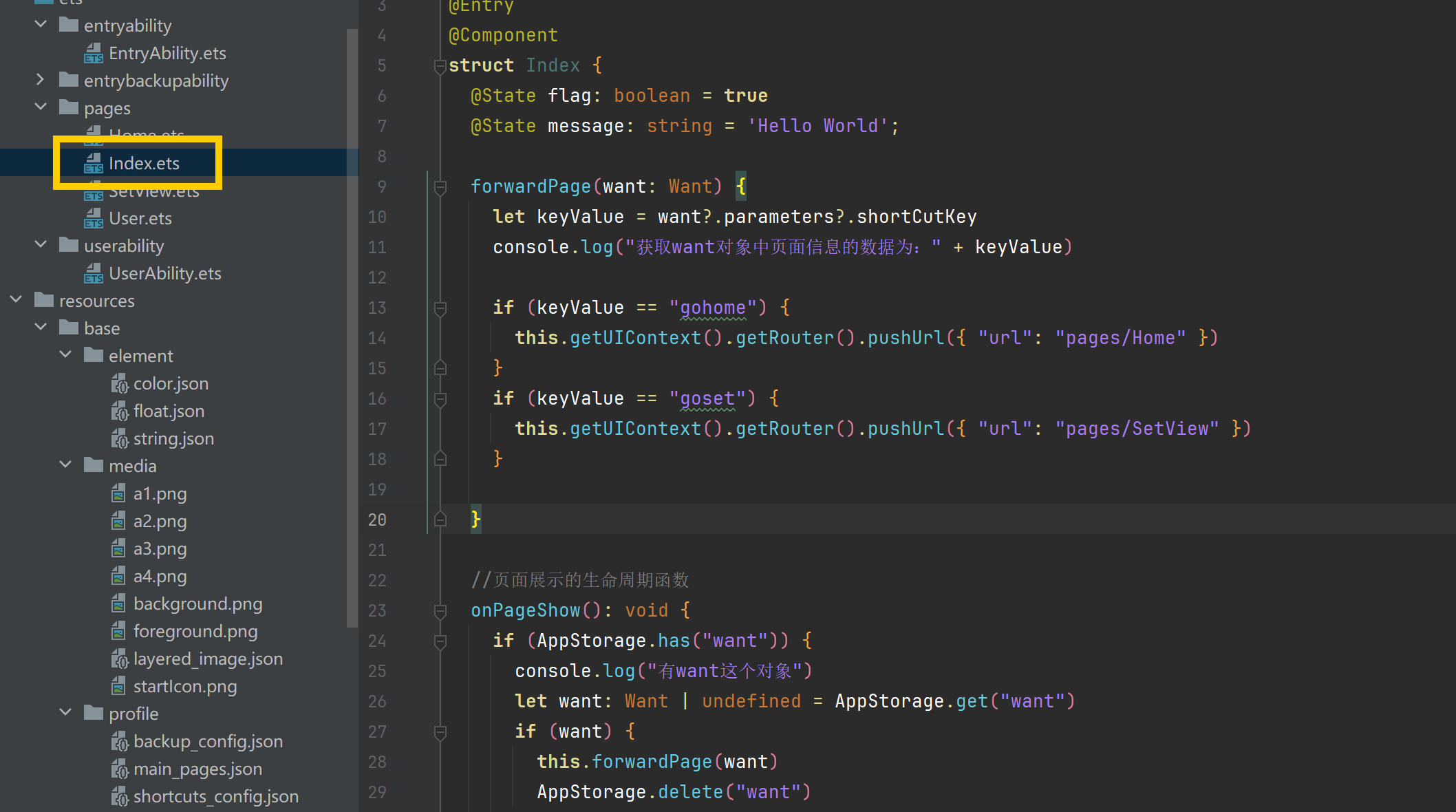Fold the forwardPage method at line 9

point(440,186)
